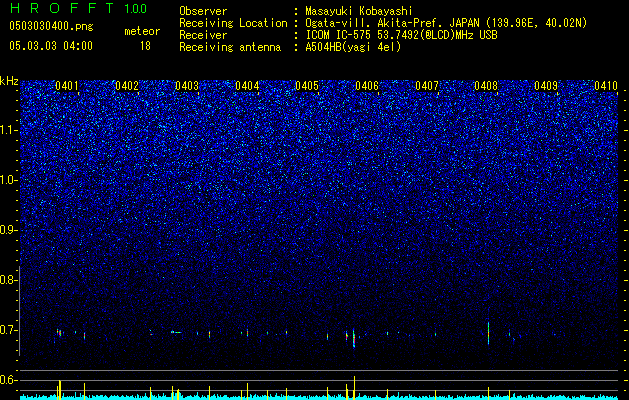Click the 'Receiving Location' field label
The height and width of the screenshot is (400, 629).
pos(233,23)
